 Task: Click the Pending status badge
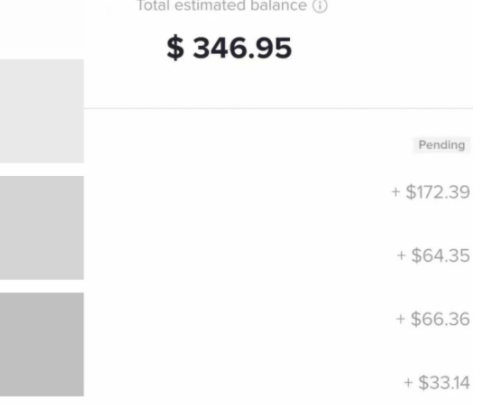442,145
